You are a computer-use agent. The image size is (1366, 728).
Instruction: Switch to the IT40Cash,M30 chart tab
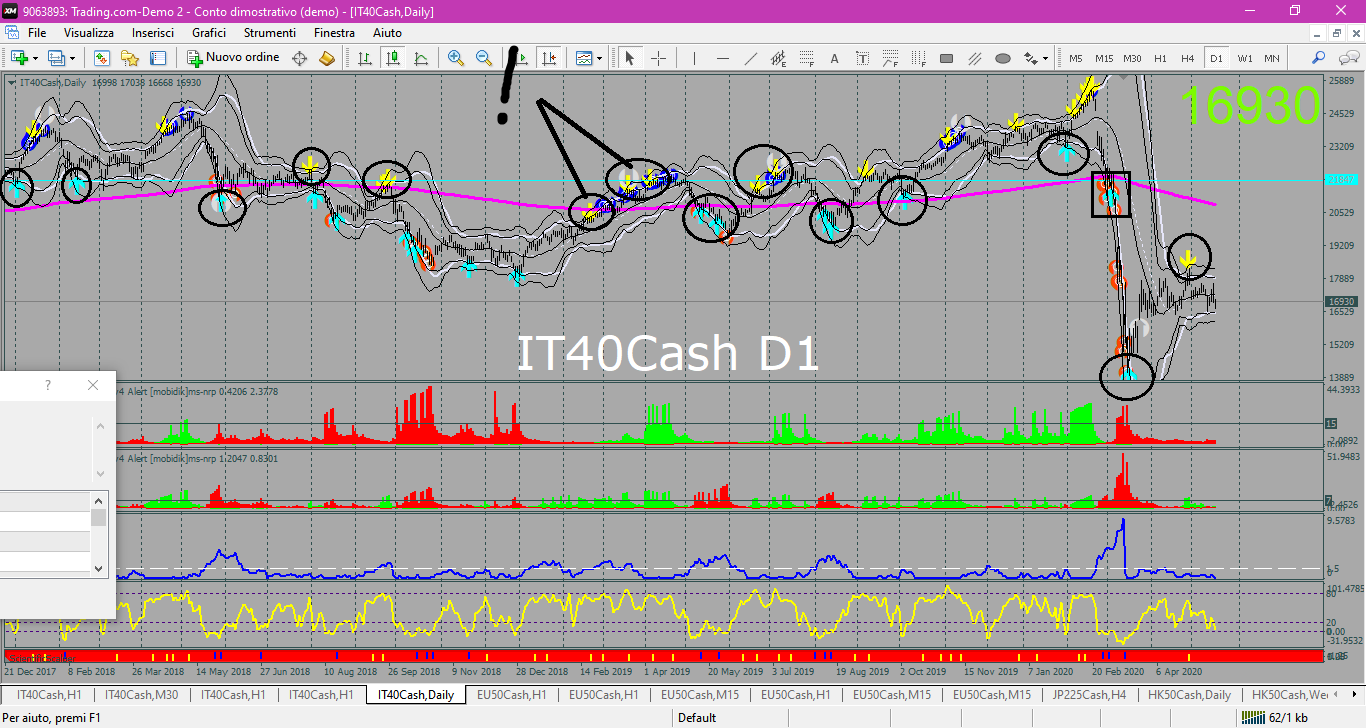click(x=142, y=694)
